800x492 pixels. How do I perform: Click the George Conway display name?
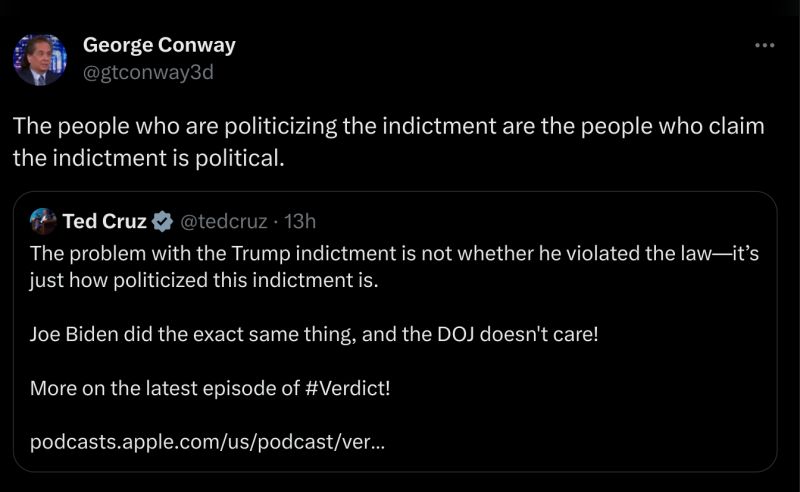click(x=159, y=45)
